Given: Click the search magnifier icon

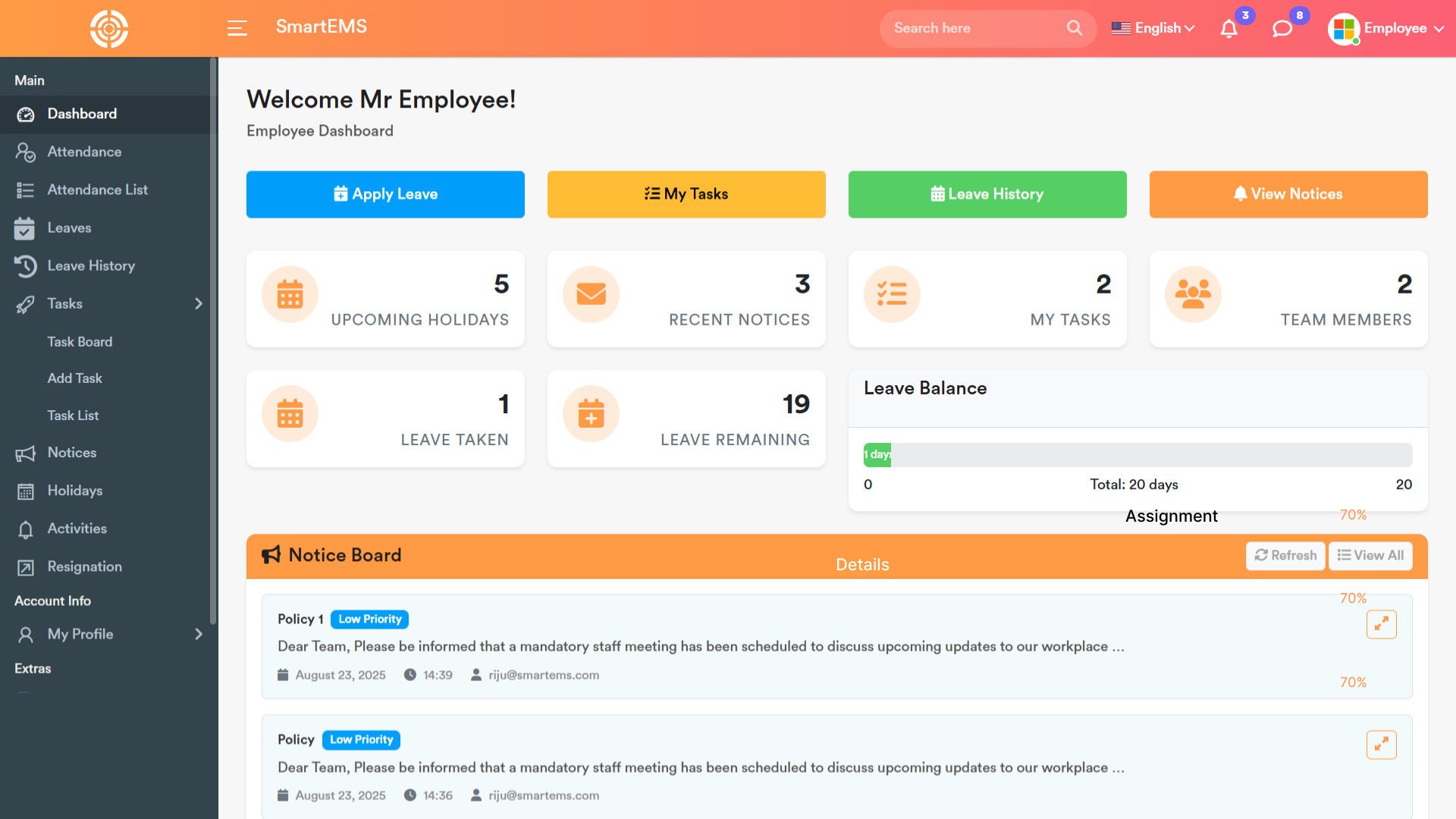Looking at the screenshot, I should pyautogui.click(x=1075, y=28).
